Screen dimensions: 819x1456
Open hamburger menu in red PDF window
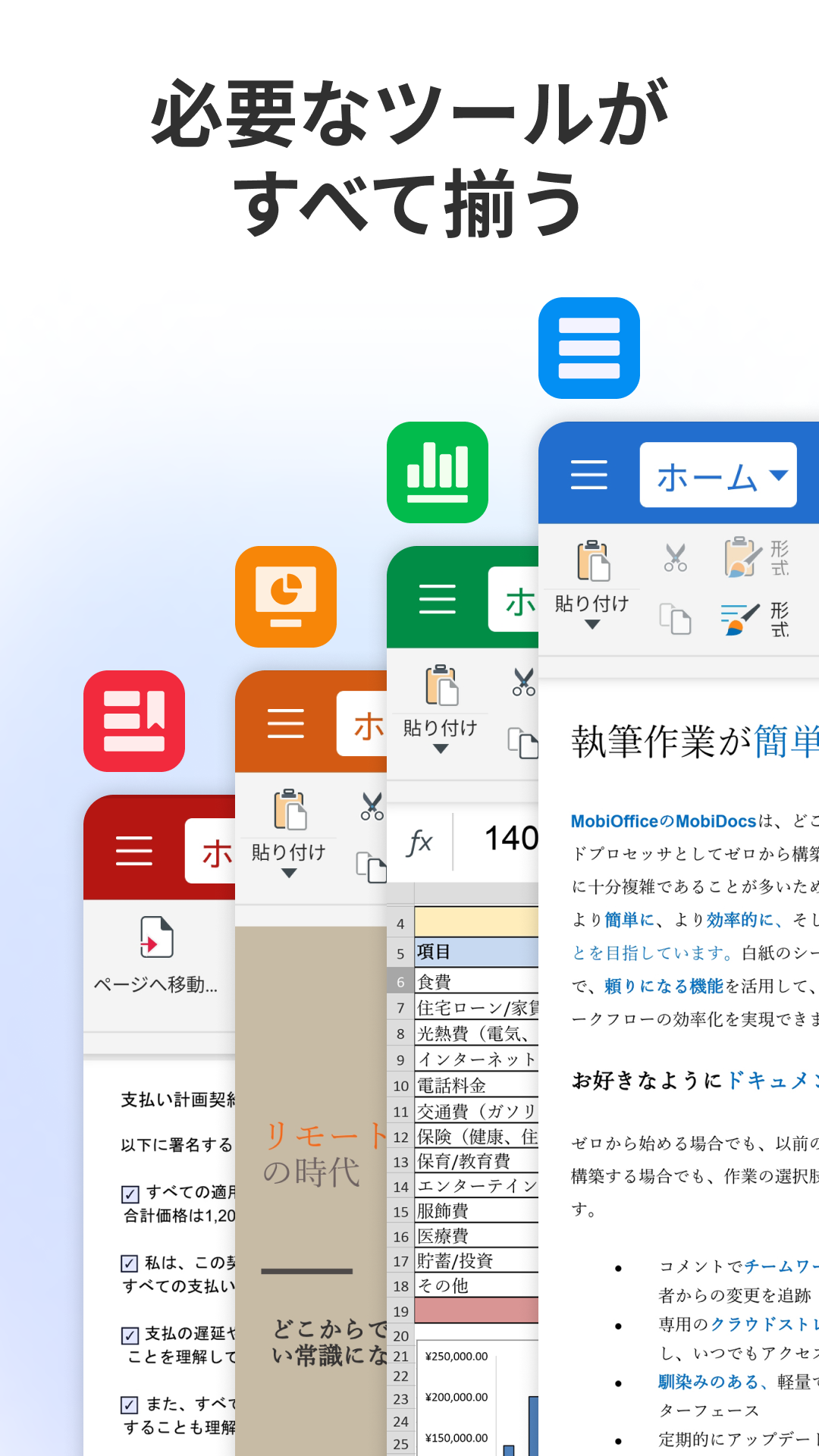click(134, 851)
